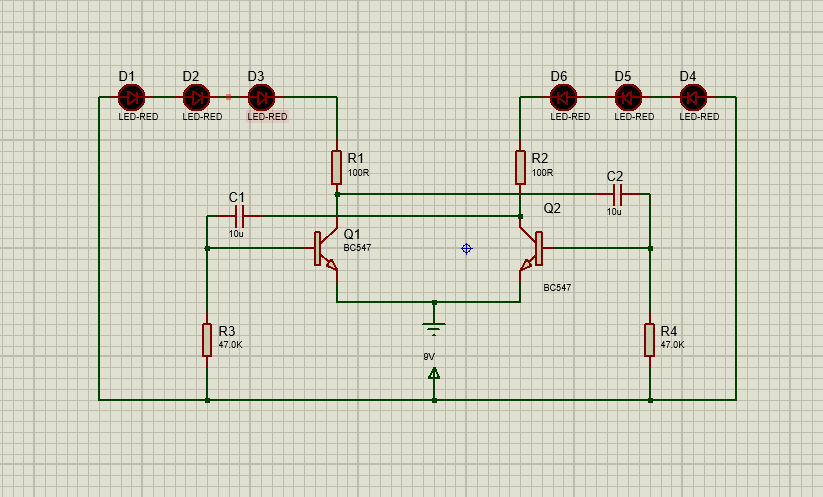Click resistor R2 body

coord(520,168)
